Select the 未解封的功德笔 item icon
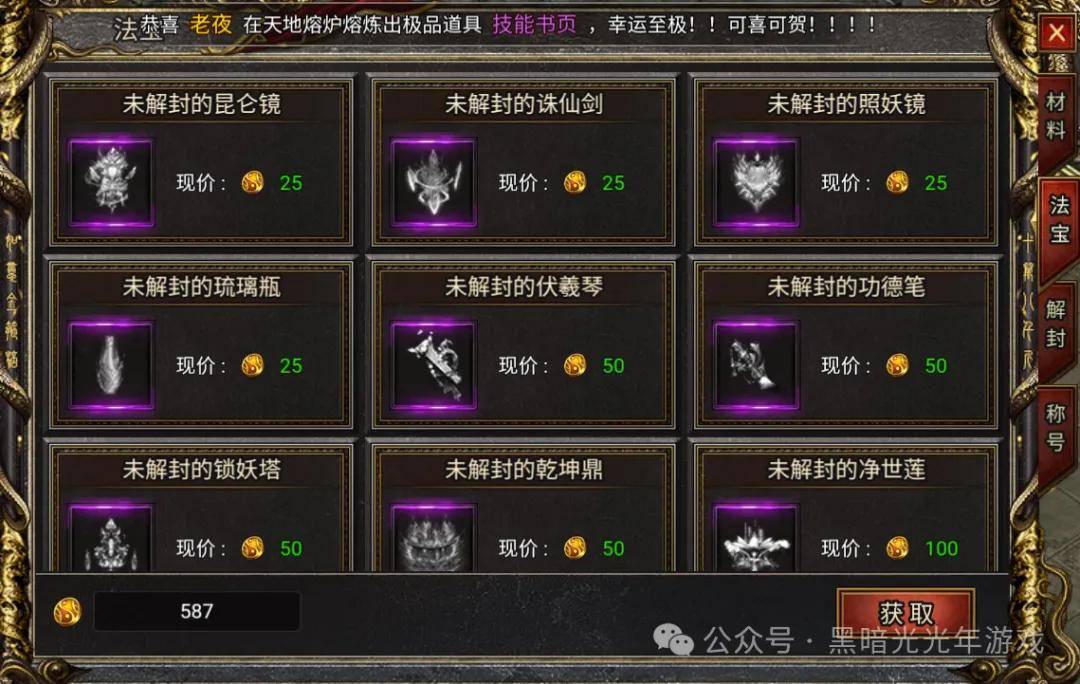Viewport: 1080px width, 684px height. pyautogui.click(x=756, y=365)
